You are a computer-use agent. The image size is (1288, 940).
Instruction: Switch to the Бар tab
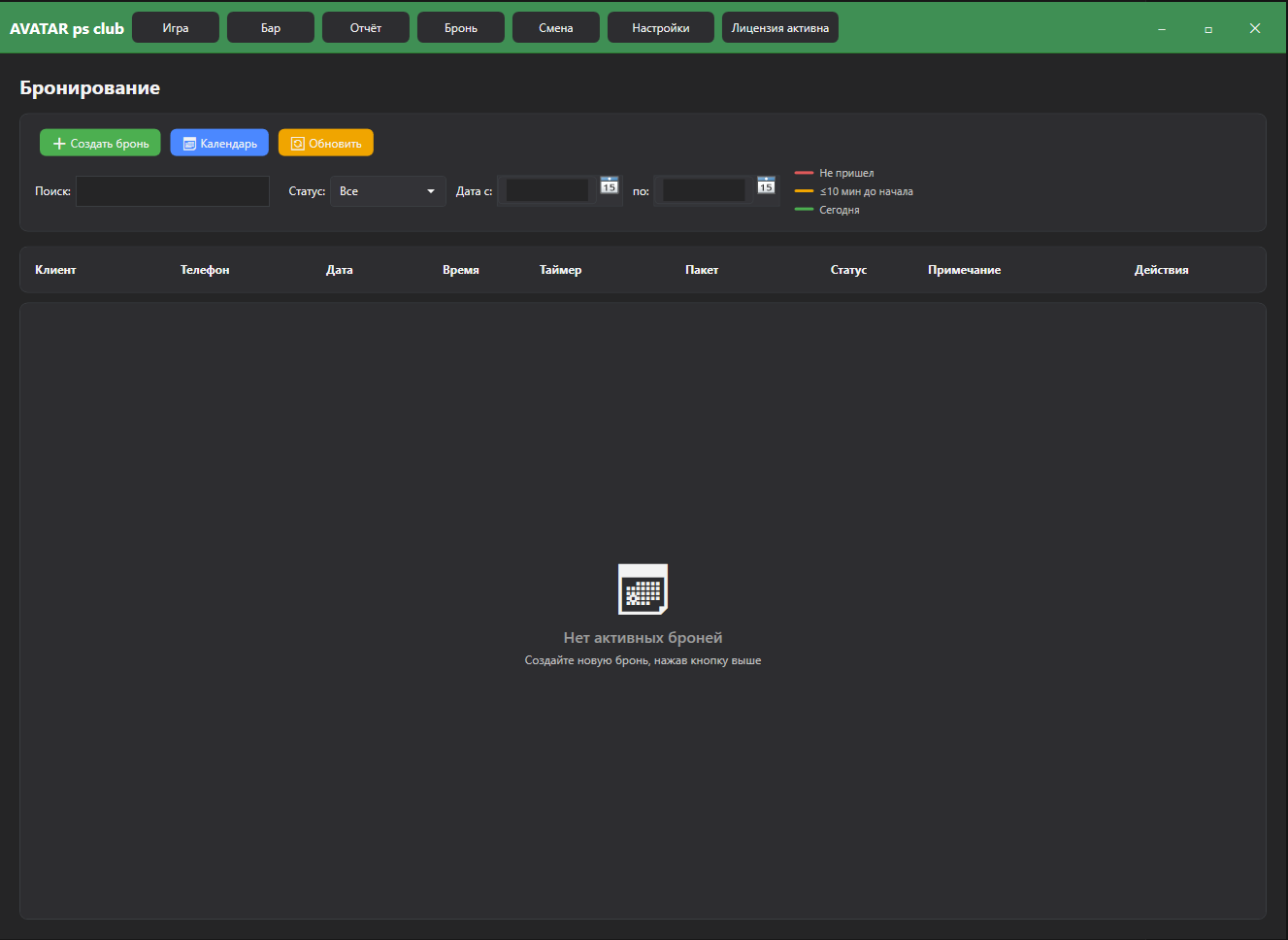click(x=271, y=28)
